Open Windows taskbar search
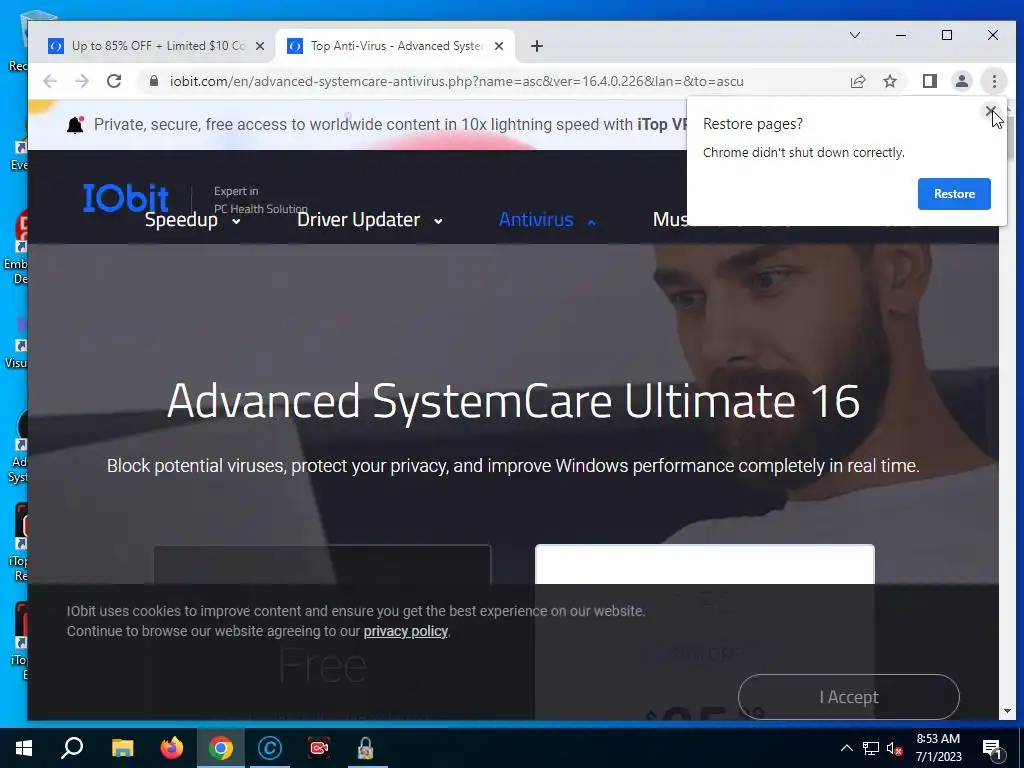Screen dimensions: 1024x768 72,748
